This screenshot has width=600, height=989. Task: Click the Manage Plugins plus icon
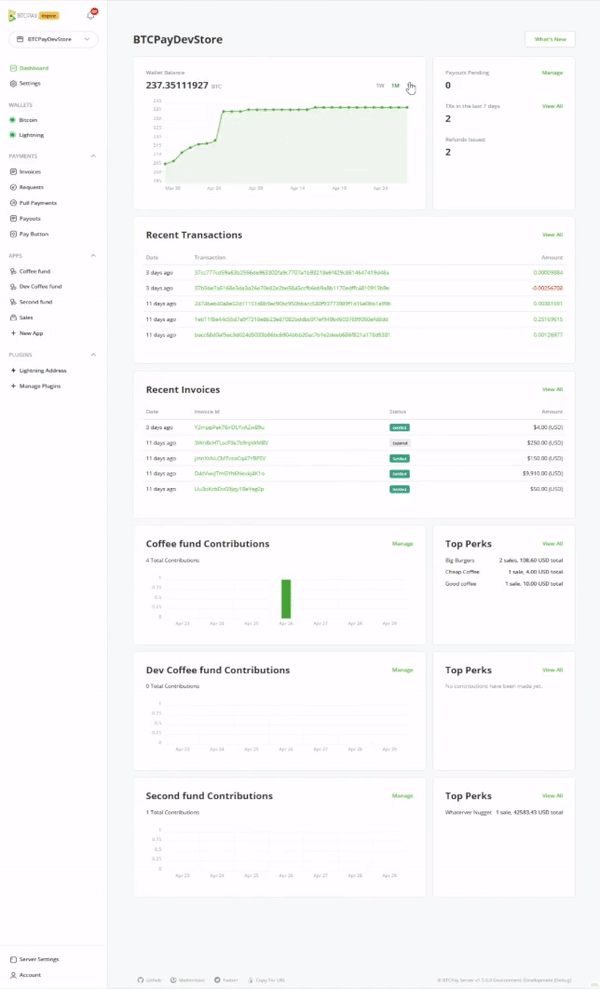[x=13, y=386]
